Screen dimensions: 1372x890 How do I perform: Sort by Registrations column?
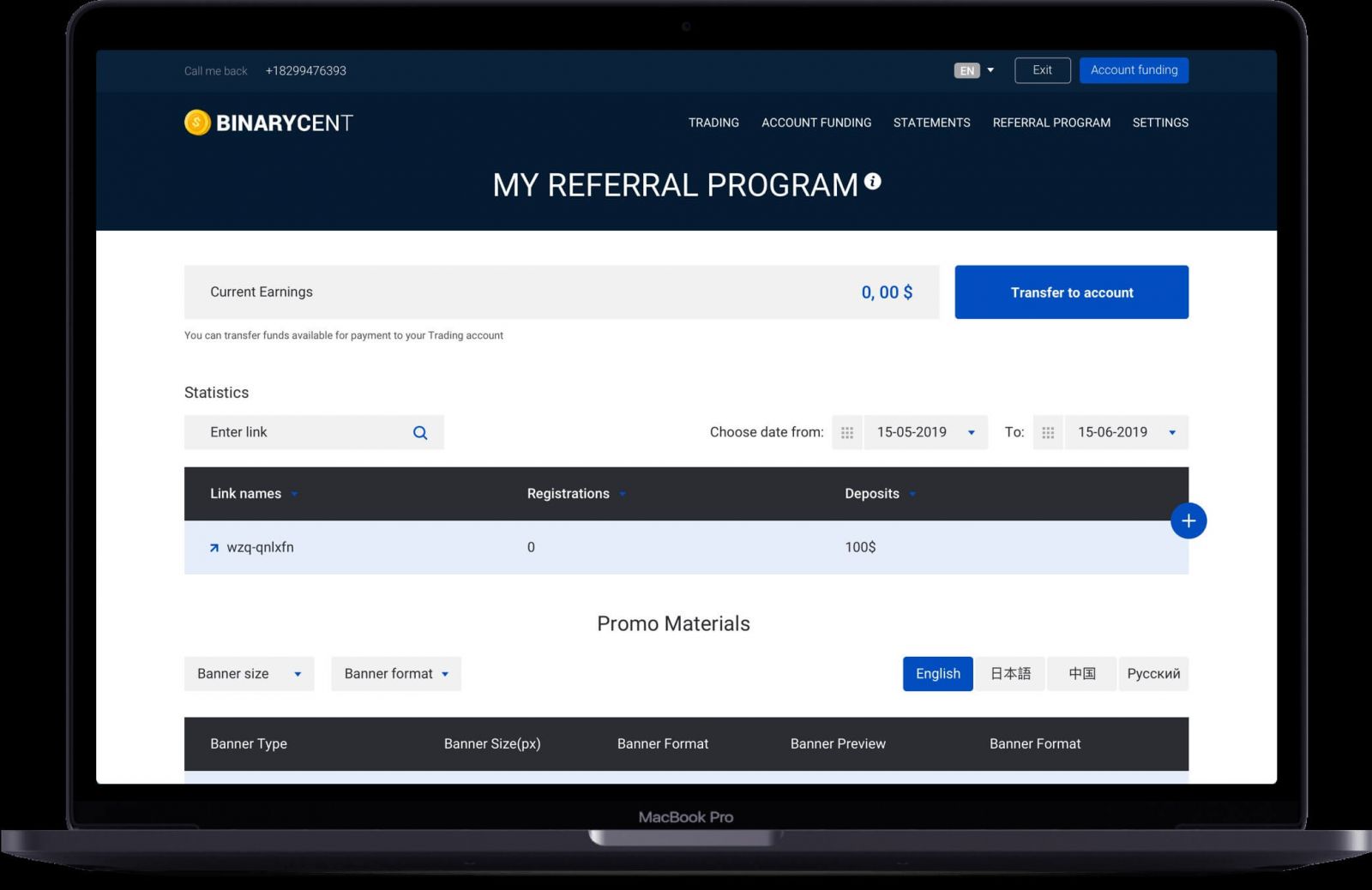576,494
